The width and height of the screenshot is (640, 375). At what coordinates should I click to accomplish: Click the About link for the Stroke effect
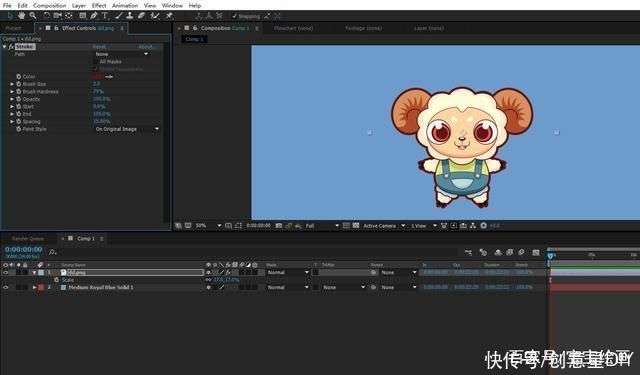click(x=146, y=47)
